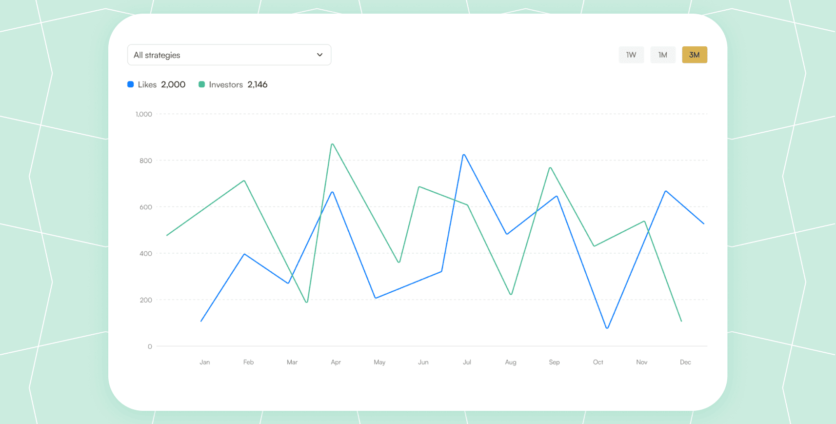
Task: Click the blue line peak at Jul
Action: tap(464, 155)
